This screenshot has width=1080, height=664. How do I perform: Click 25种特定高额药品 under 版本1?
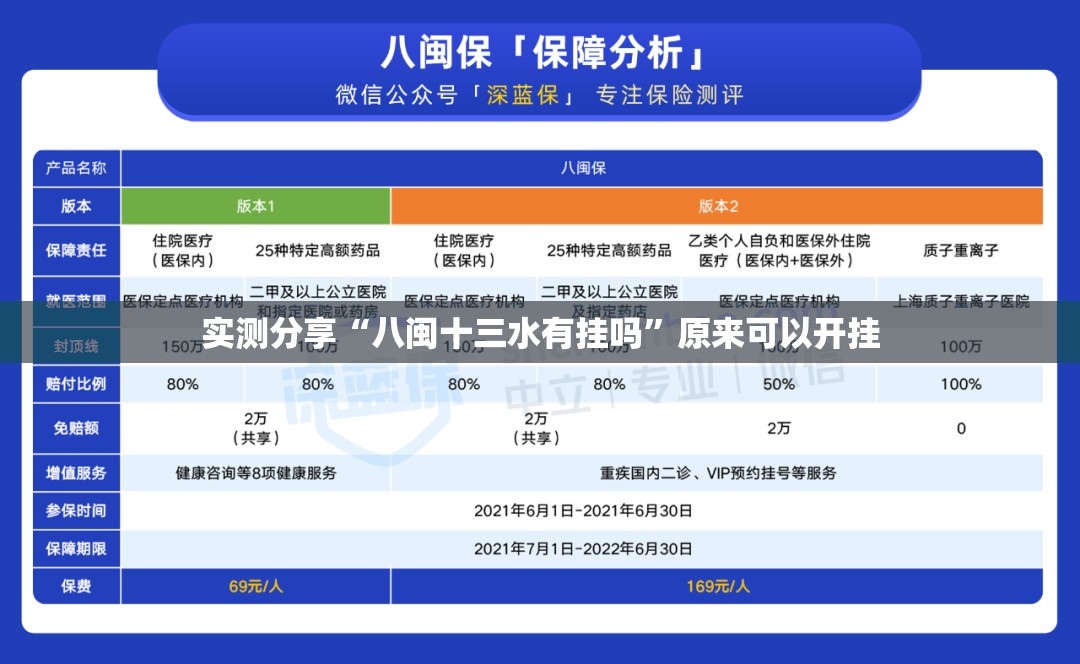[318, 251]
